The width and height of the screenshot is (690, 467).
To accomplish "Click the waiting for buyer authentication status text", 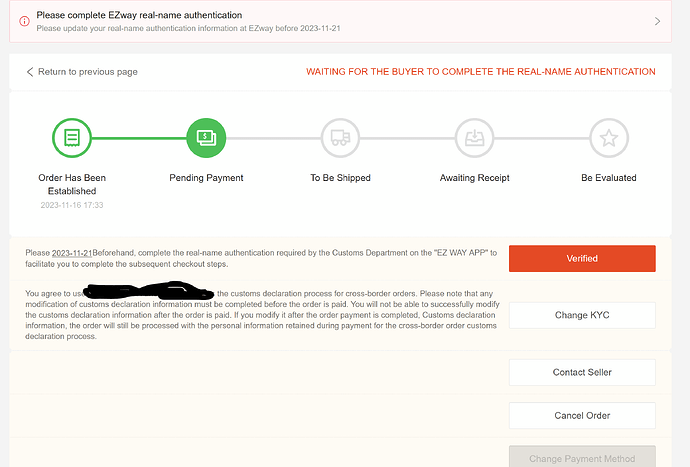I will pos(480,72).
